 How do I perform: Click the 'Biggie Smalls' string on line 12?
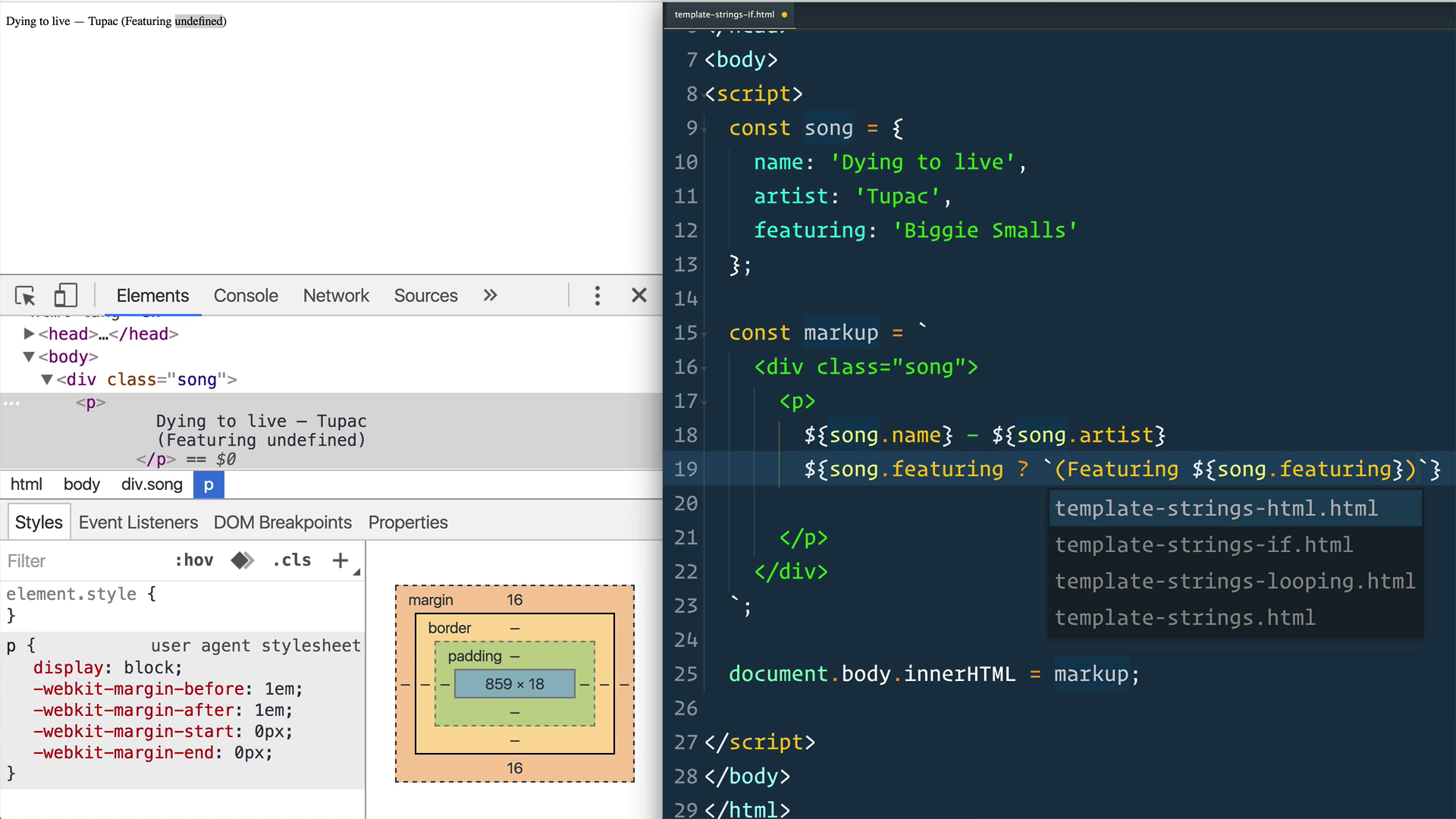click(984, 231)
